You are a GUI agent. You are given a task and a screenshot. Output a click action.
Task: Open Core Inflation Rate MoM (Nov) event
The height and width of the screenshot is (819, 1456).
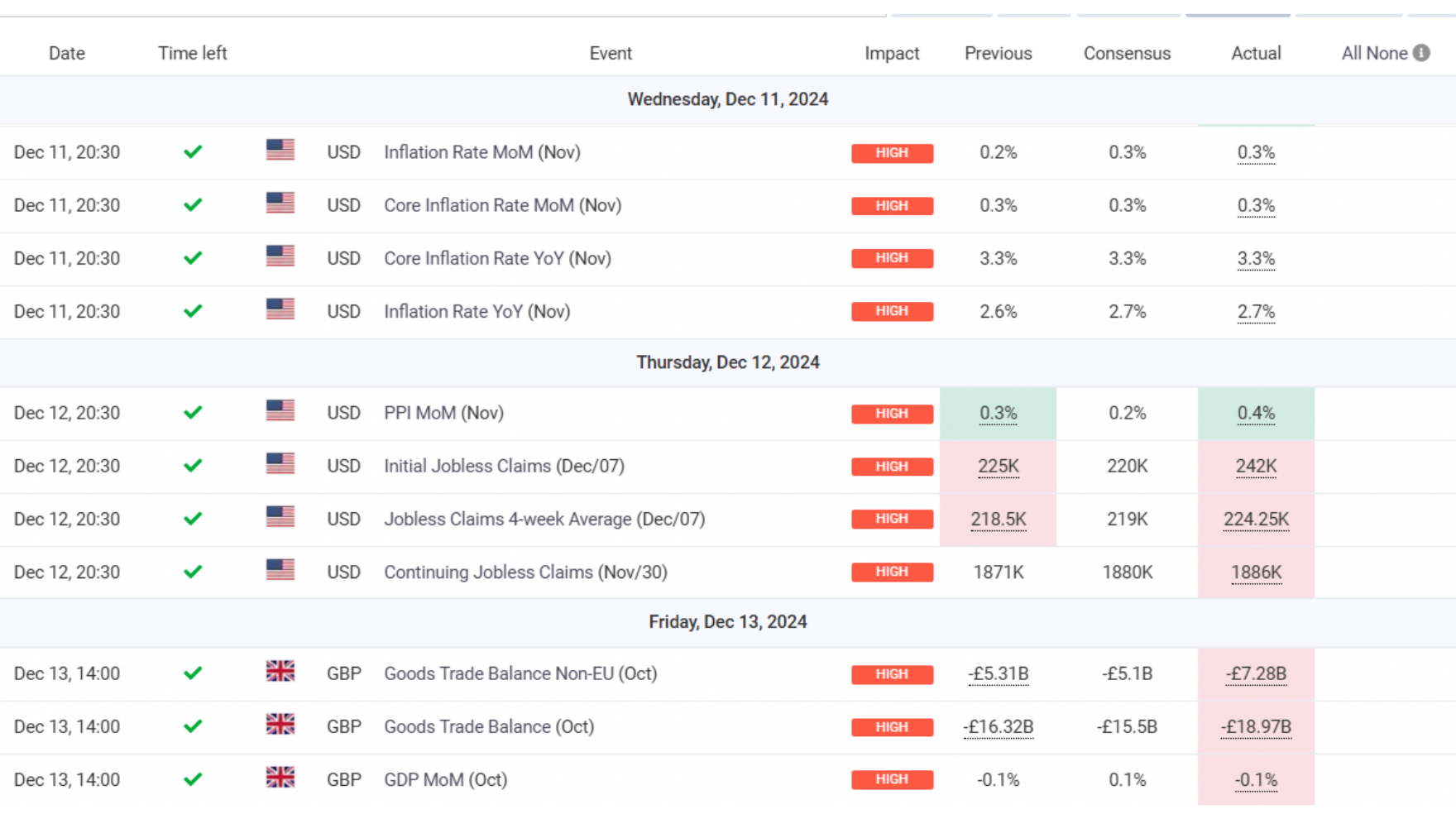(502, 205)
